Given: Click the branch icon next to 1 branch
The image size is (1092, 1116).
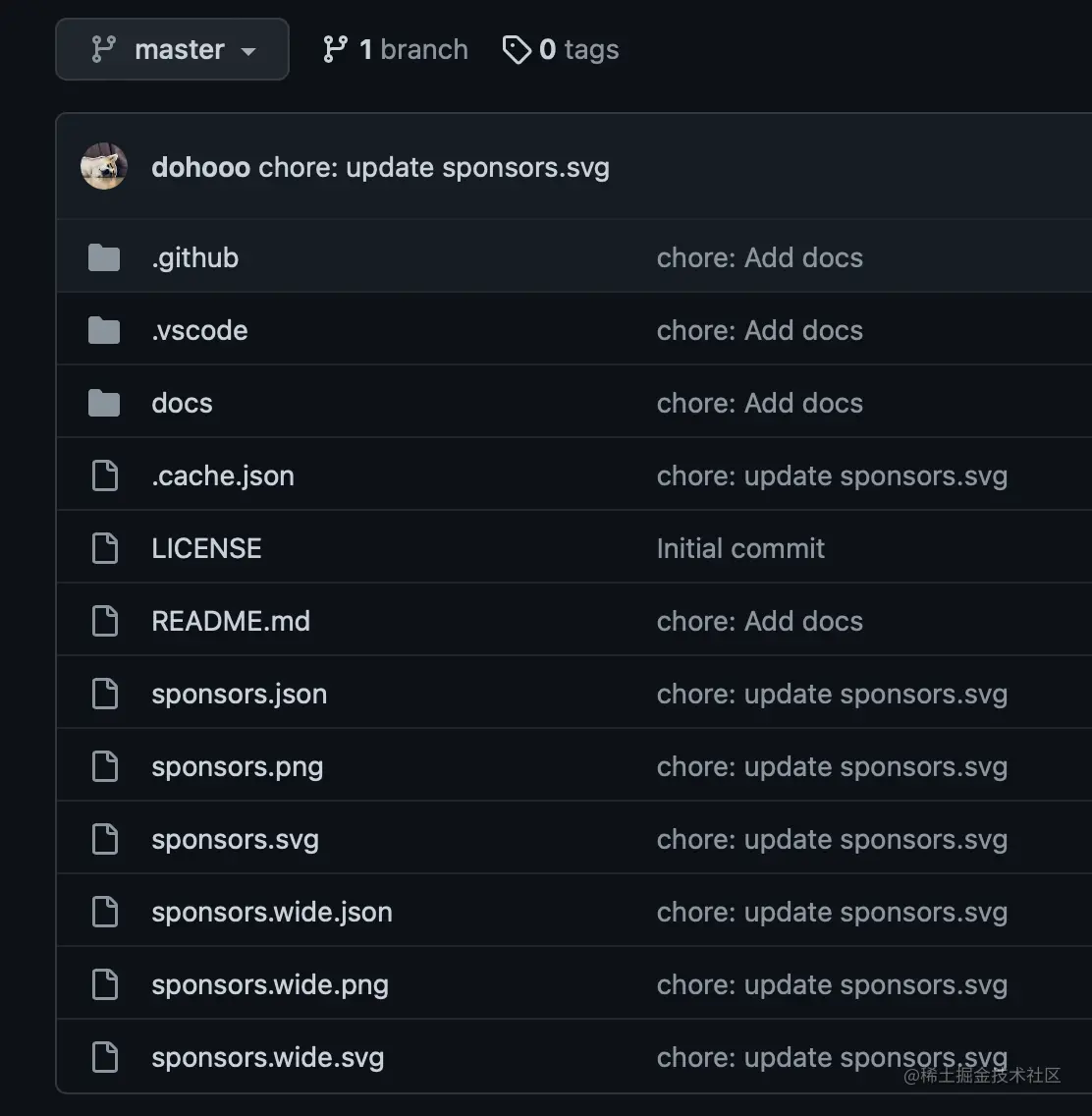Looking at the screenshot, I should 335,49.
